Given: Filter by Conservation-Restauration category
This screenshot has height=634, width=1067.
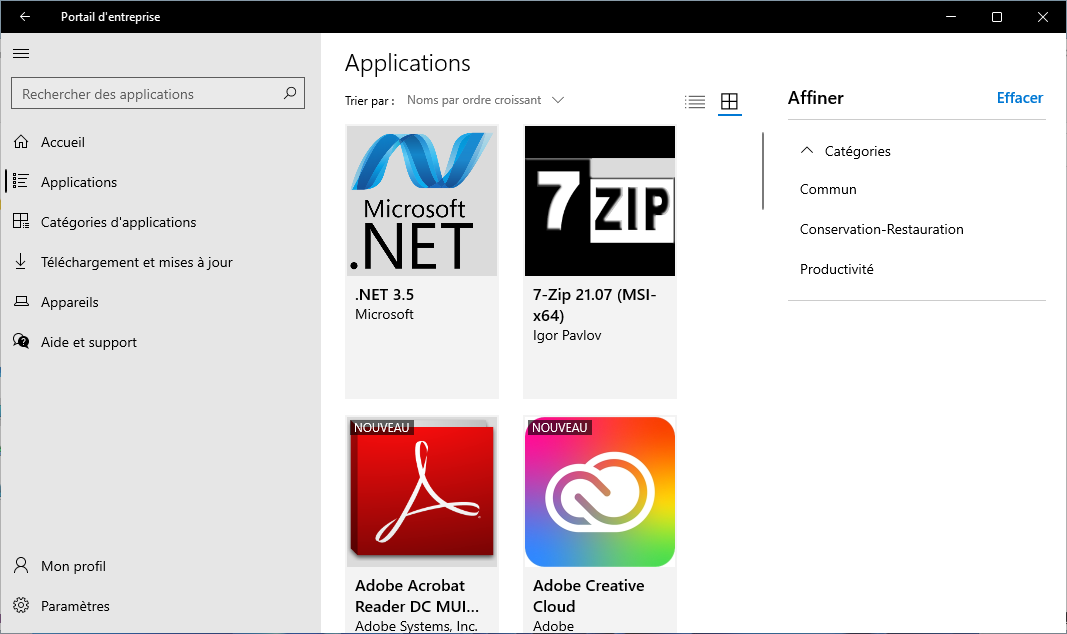Looking at the screenshot, I should (882, 229).
